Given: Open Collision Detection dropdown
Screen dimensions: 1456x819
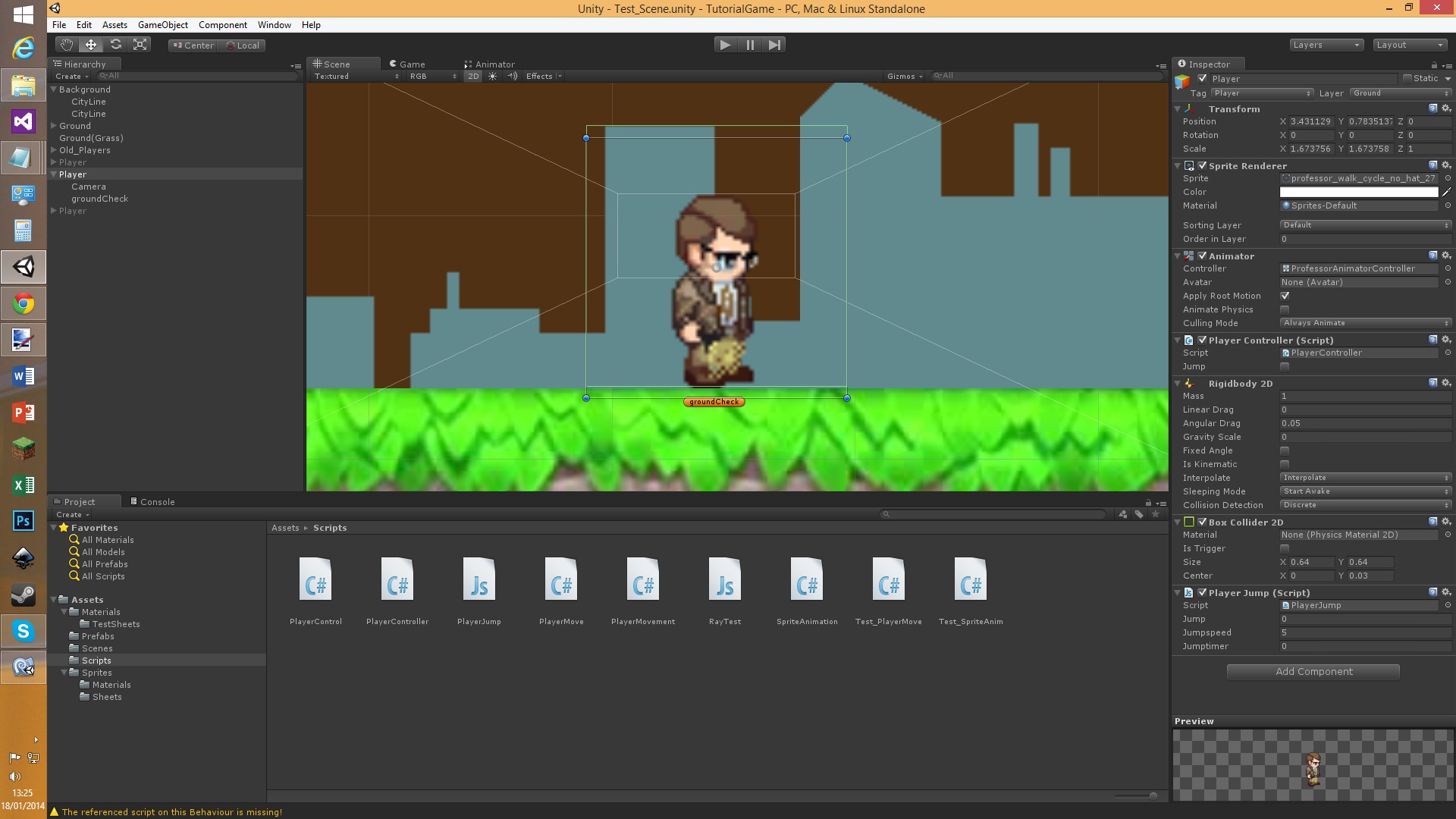Looking at the screenshot, I should click(1366, 505).
